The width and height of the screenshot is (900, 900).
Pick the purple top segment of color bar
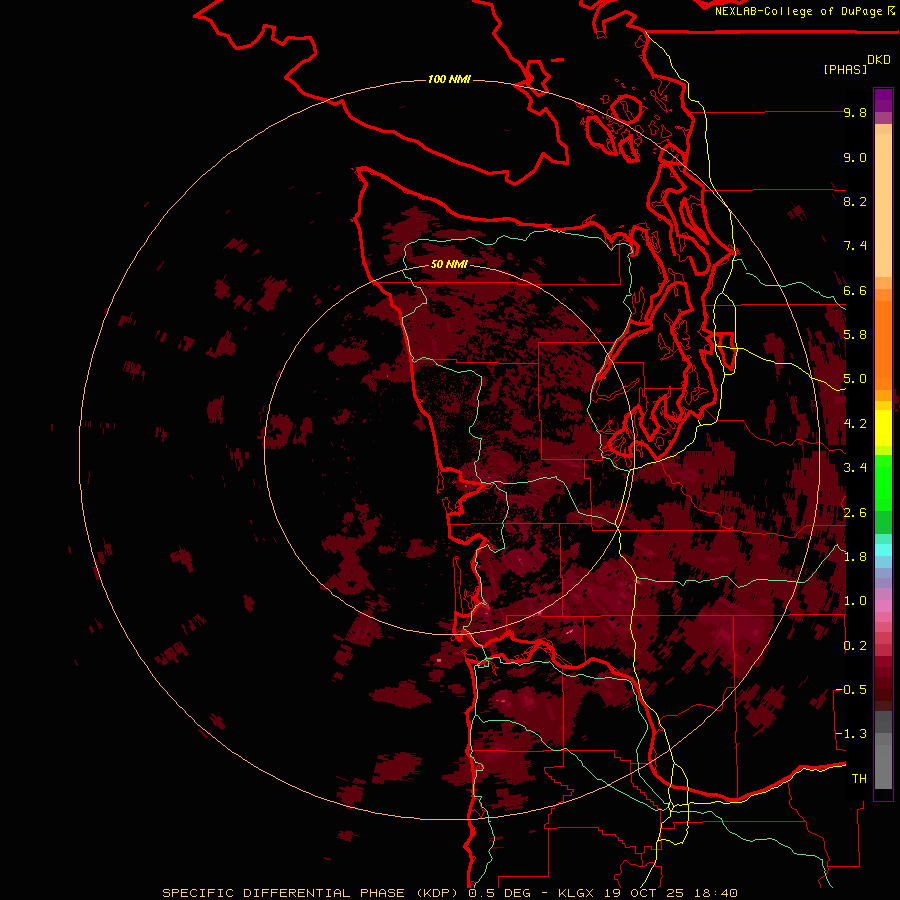pyautogui.click(x=883, y=100)
